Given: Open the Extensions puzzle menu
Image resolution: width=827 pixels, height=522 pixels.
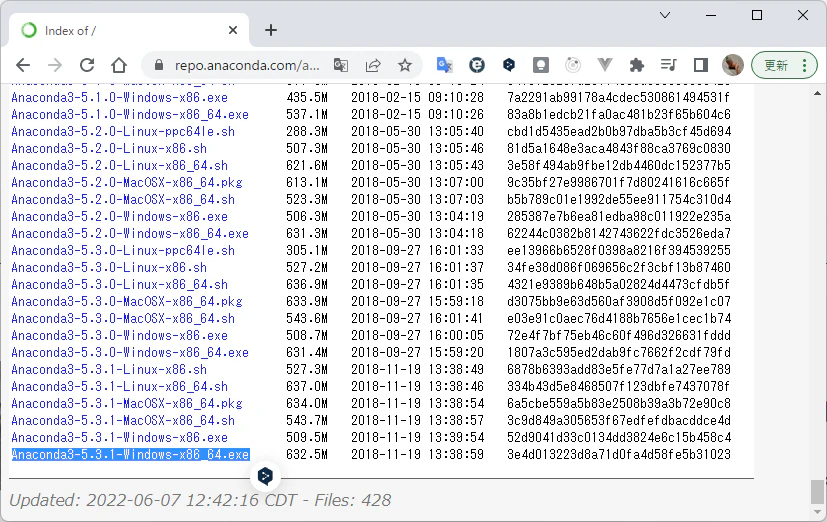Looking at the screenshot, I should pyautogui.click(x=637, y=65).
